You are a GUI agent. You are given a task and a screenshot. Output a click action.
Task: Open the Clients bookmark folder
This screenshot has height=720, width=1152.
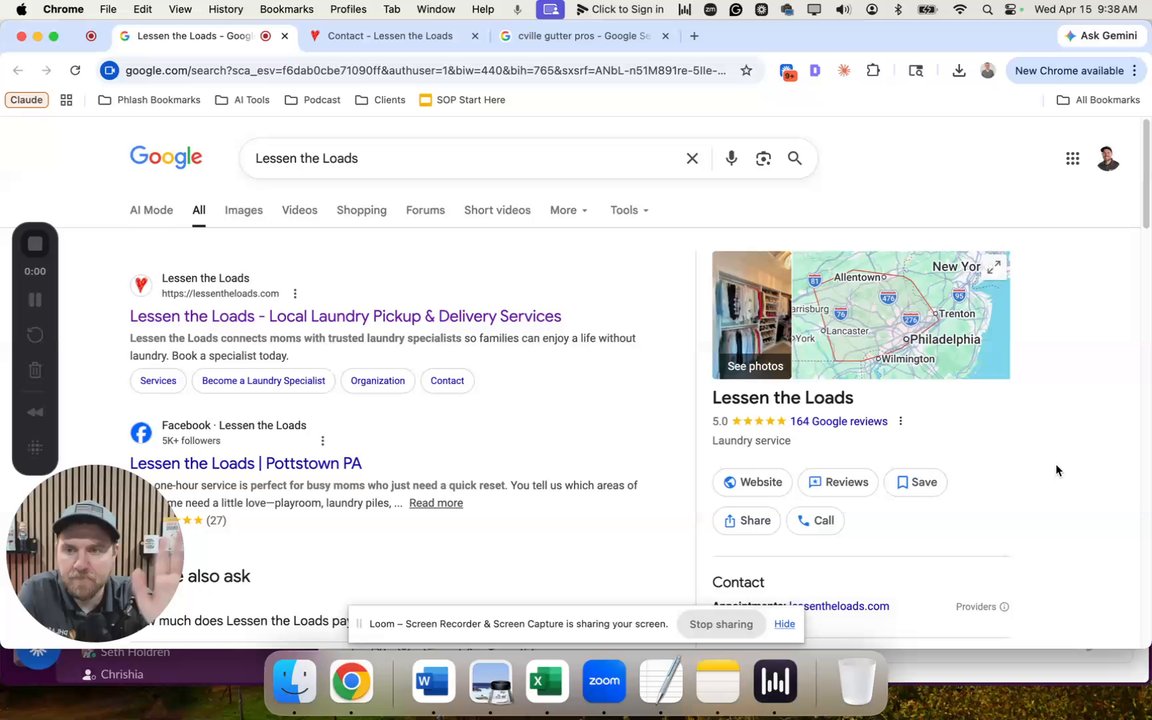381,100
